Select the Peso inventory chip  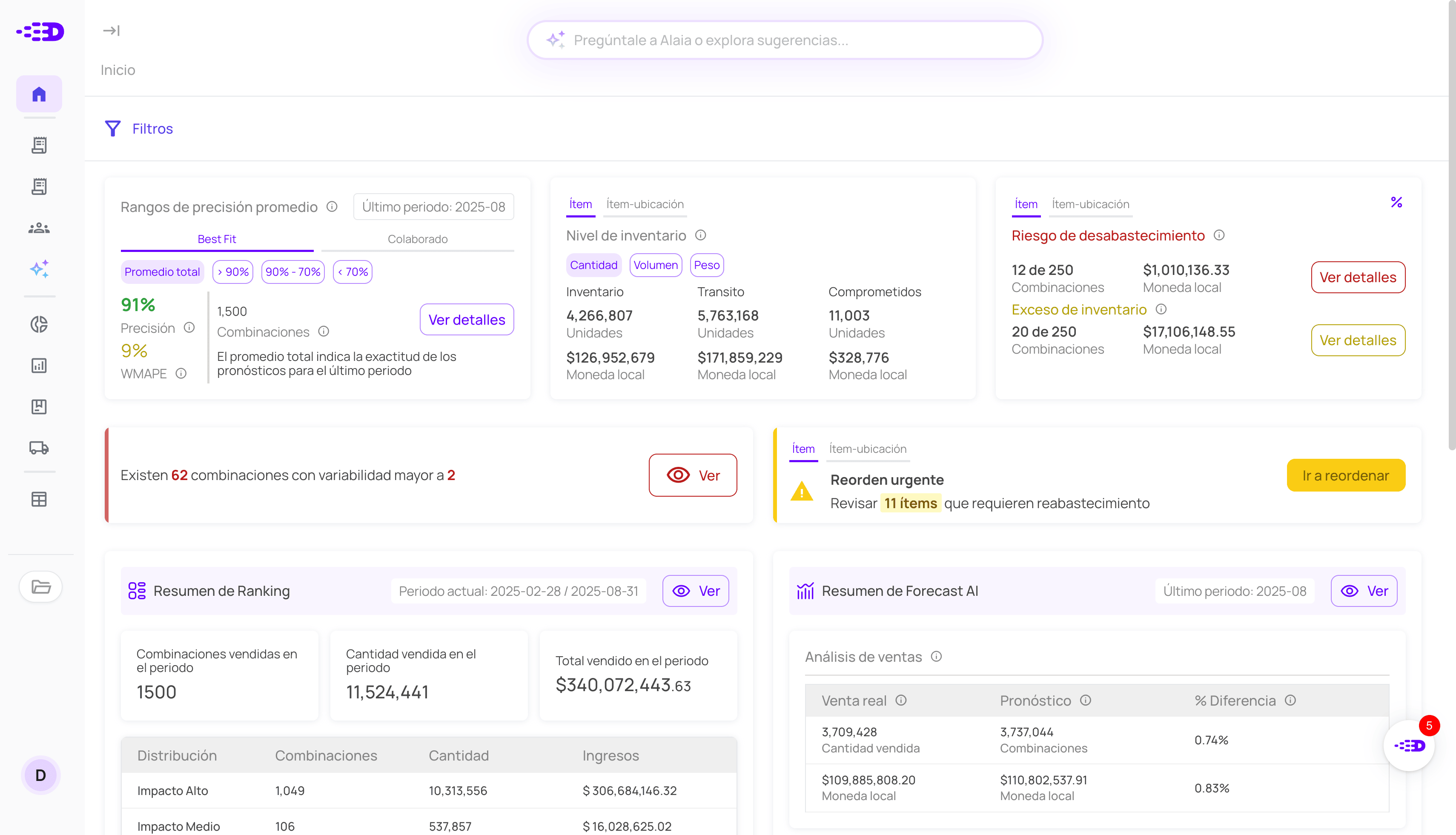[x=706, y=265]
